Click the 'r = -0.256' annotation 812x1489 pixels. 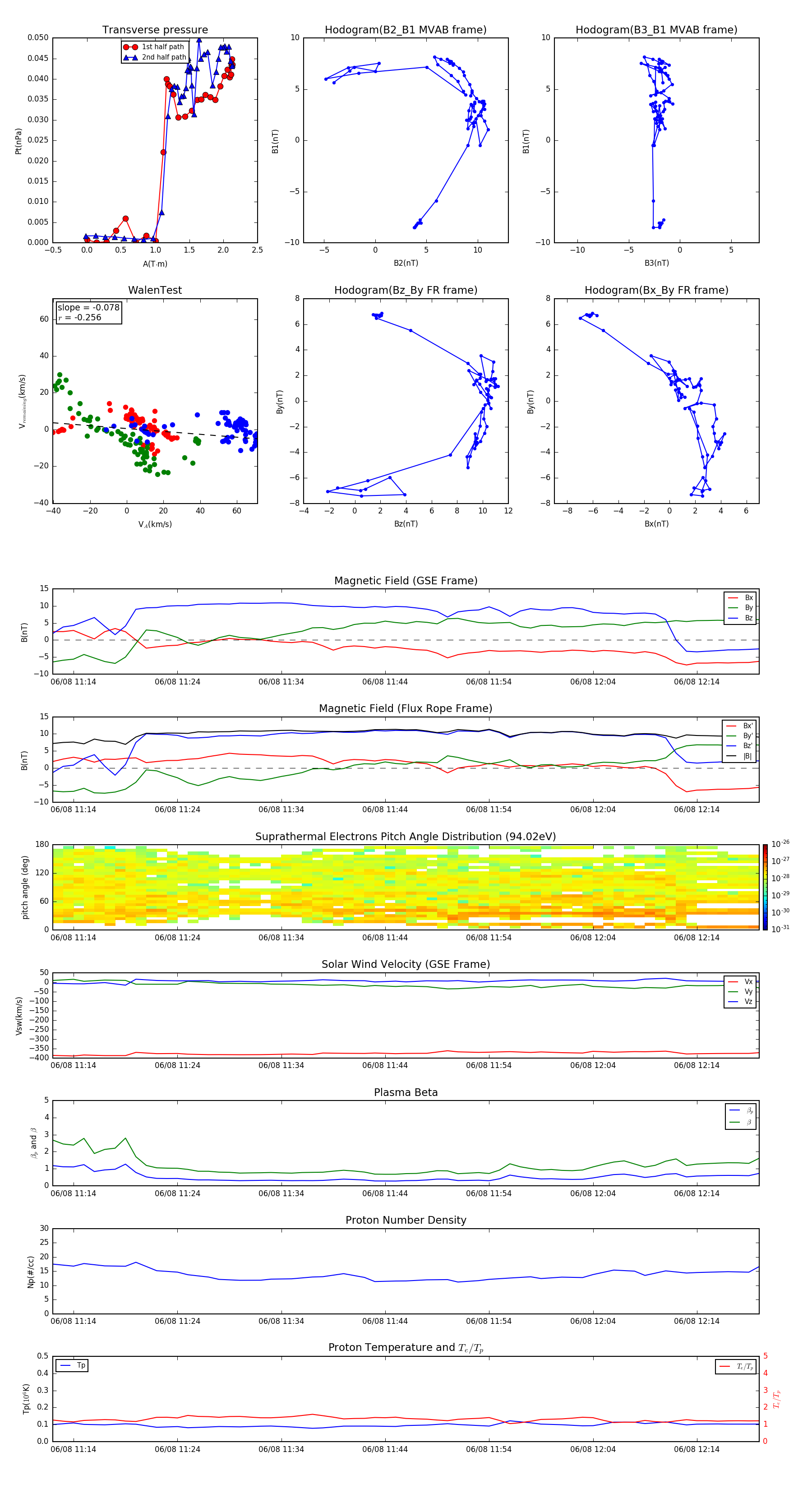click(x=80, y=317)
